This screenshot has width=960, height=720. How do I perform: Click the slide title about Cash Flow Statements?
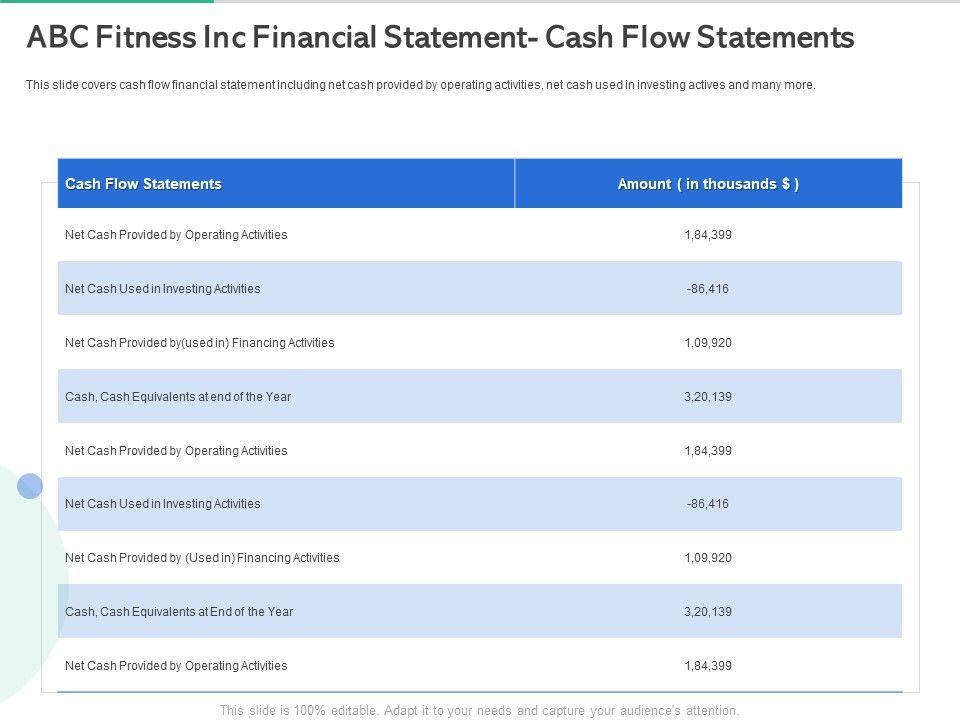click(x=440, y=38)
